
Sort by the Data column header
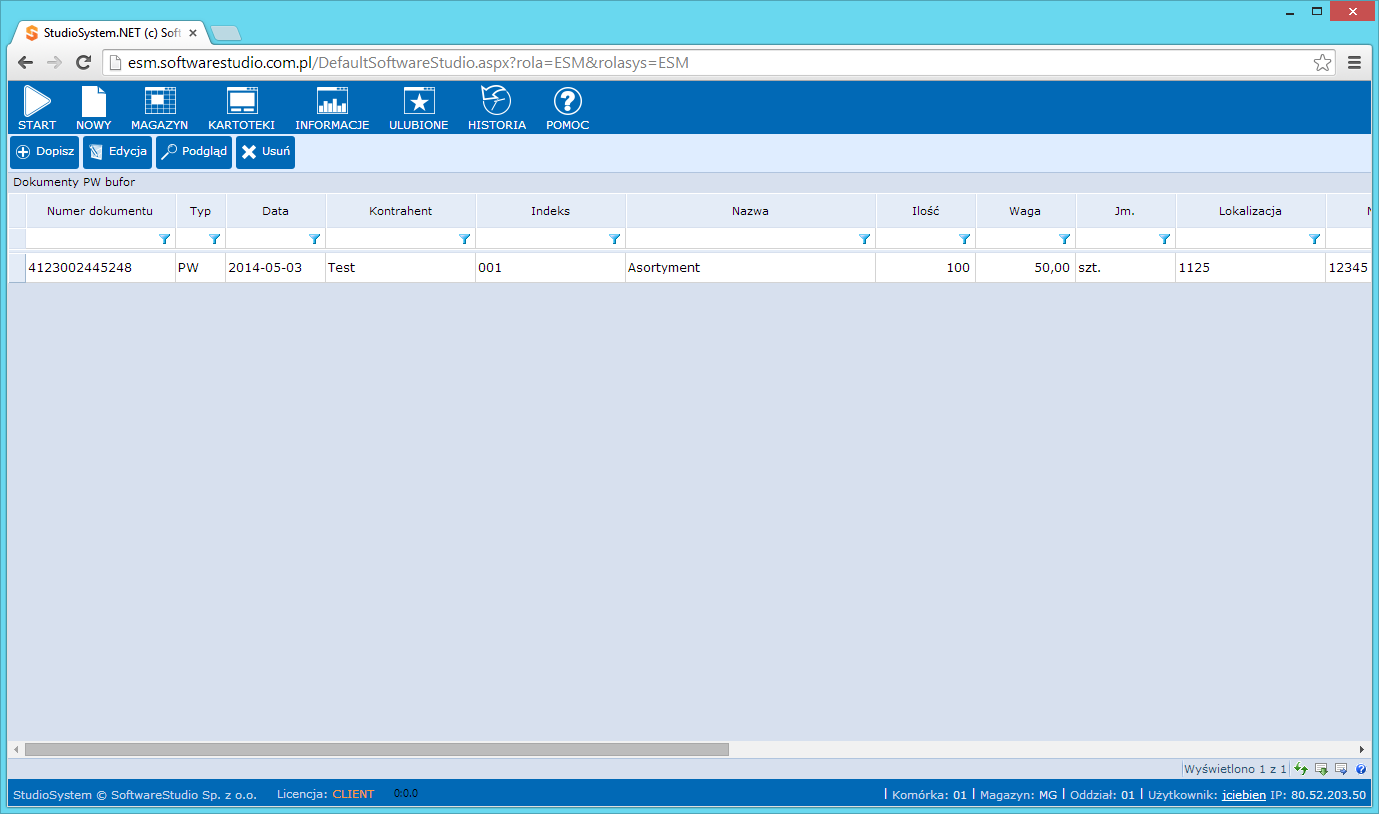(276, 211)
